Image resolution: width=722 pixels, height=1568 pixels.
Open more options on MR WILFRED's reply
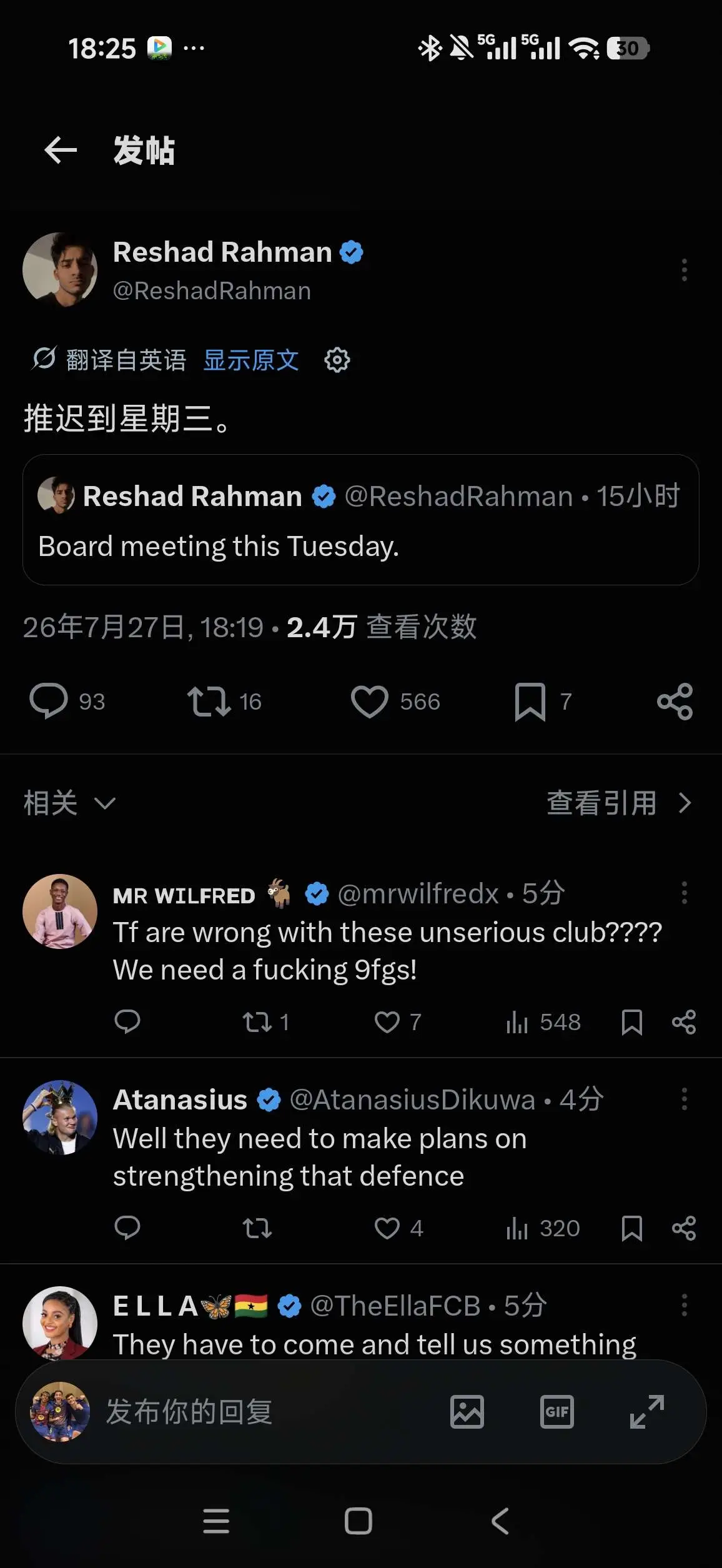click(x=685, y=893)
